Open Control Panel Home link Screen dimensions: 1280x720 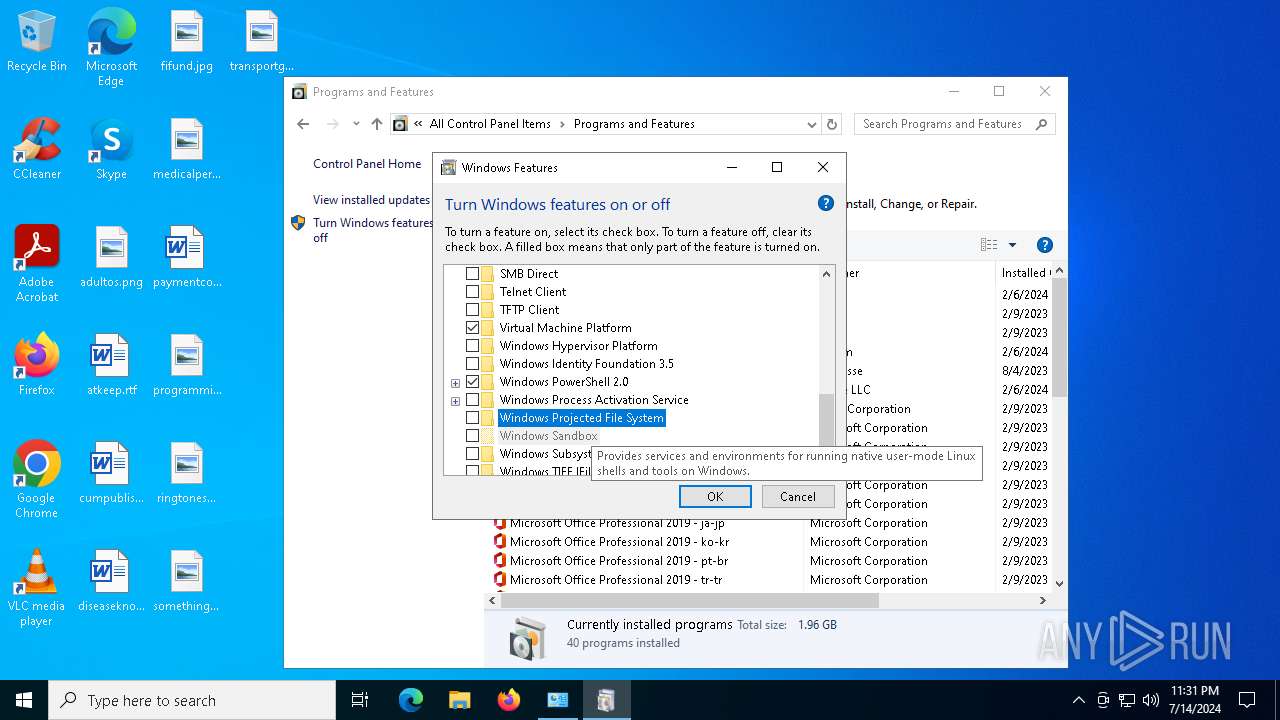[x=367, y=164]
